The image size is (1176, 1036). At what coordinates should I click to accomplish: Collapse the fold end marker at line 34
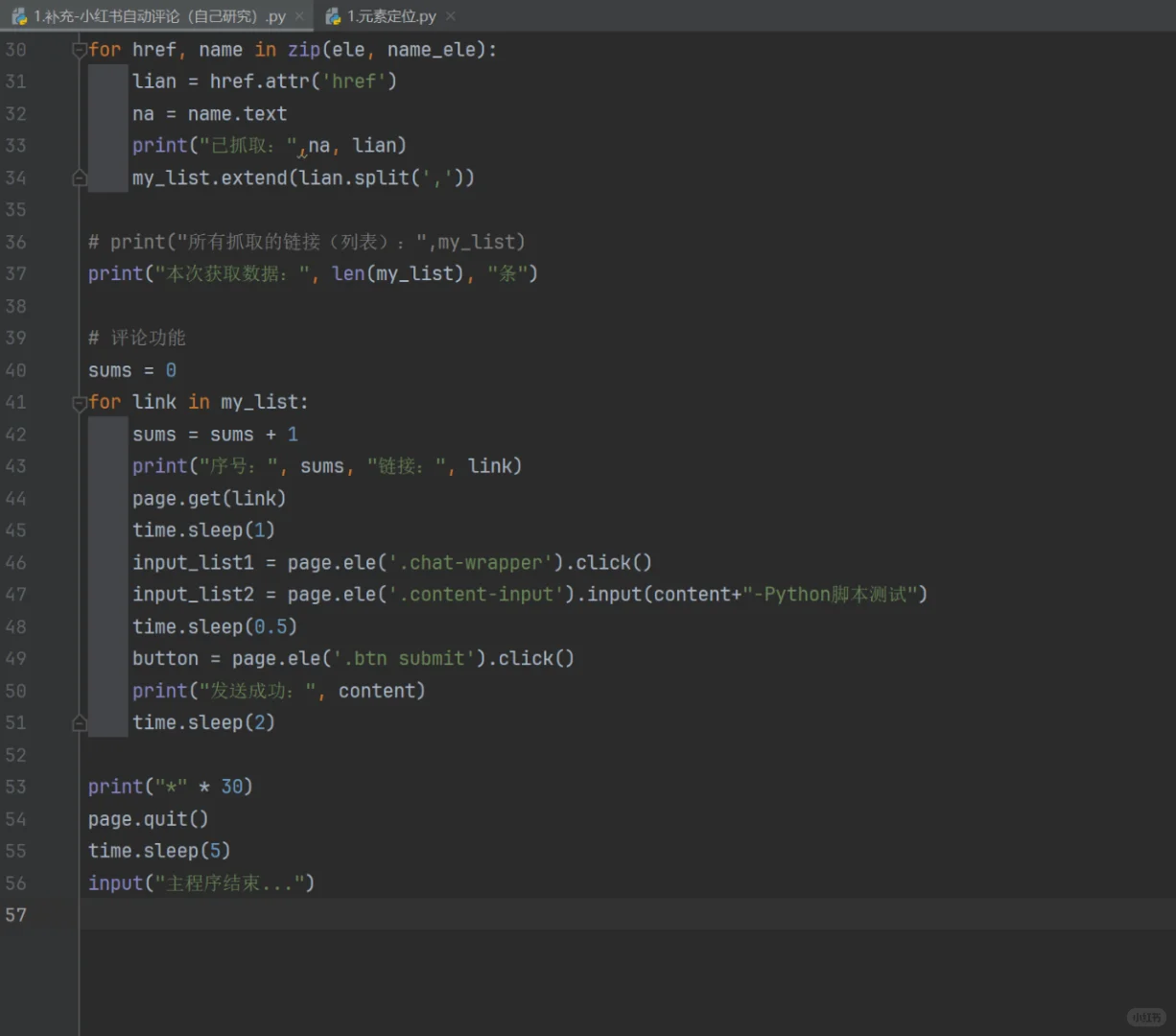click(80, 177)
